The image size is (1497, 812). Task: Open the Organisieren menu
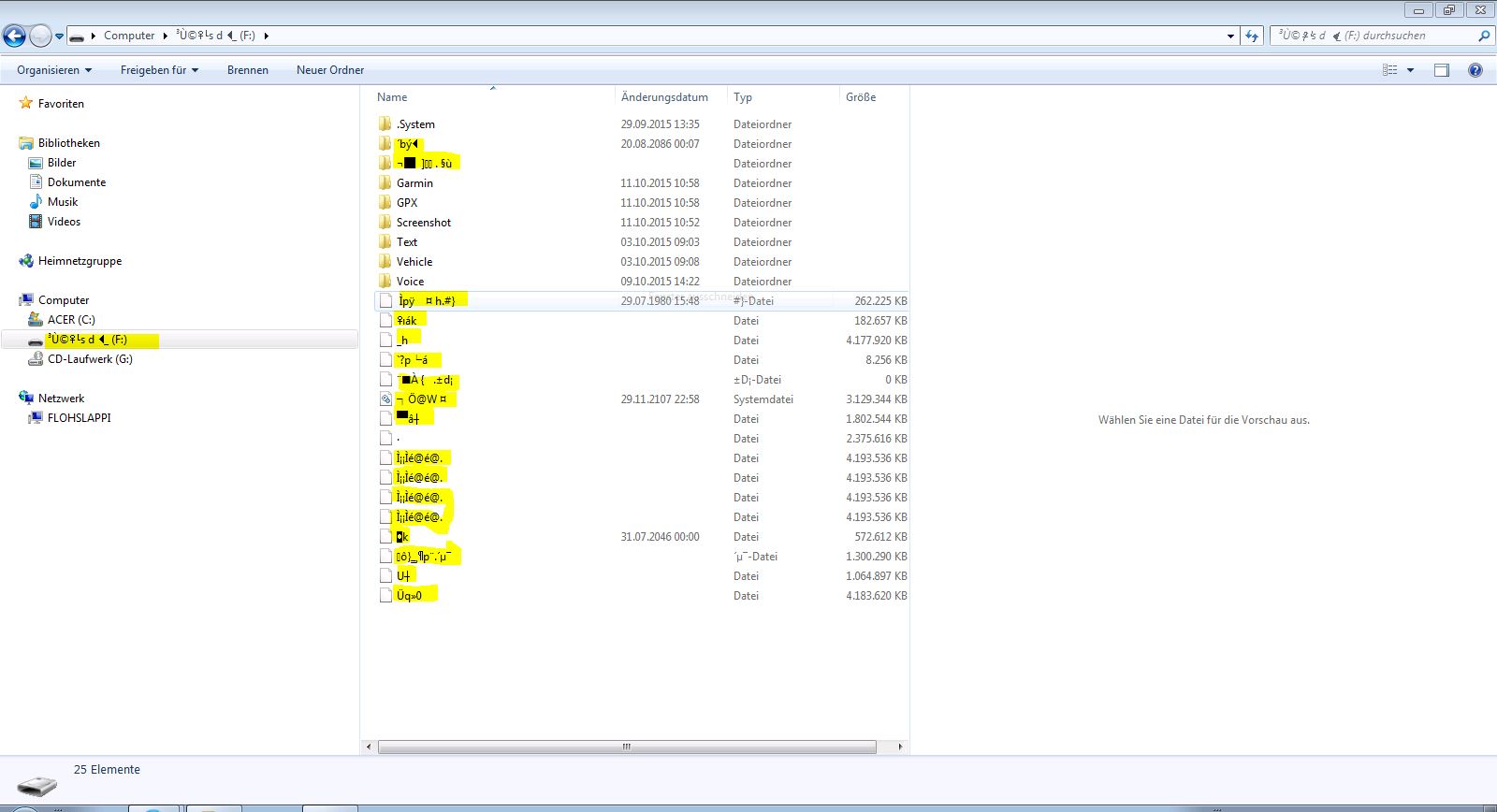tap(54, 70)
